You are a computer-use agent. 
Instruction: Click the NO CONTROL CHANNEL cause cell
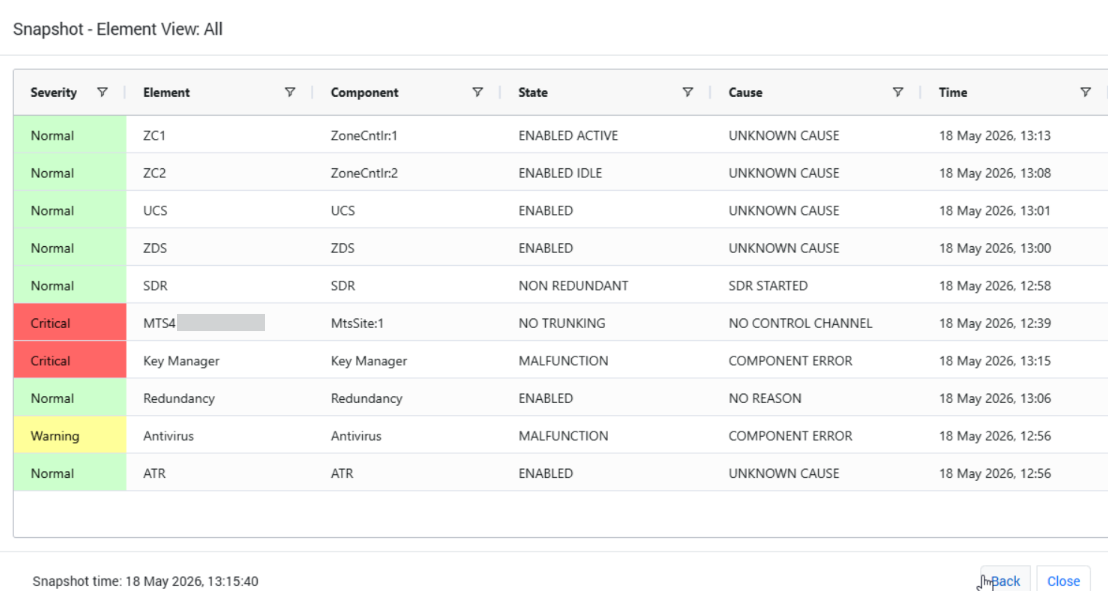tap(816, 323)
